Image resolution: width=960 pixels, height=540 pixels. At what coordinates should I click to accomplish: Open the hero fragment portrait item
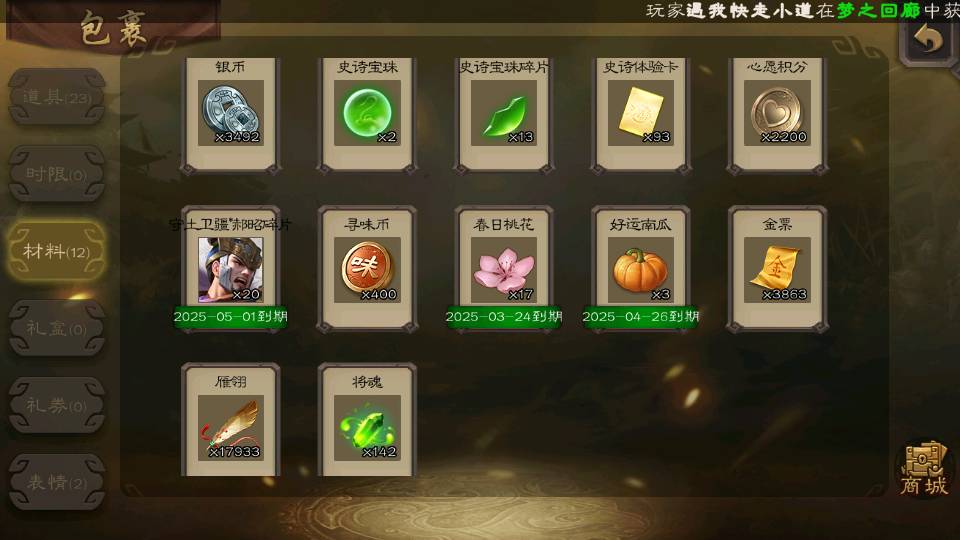click(230, 269)
